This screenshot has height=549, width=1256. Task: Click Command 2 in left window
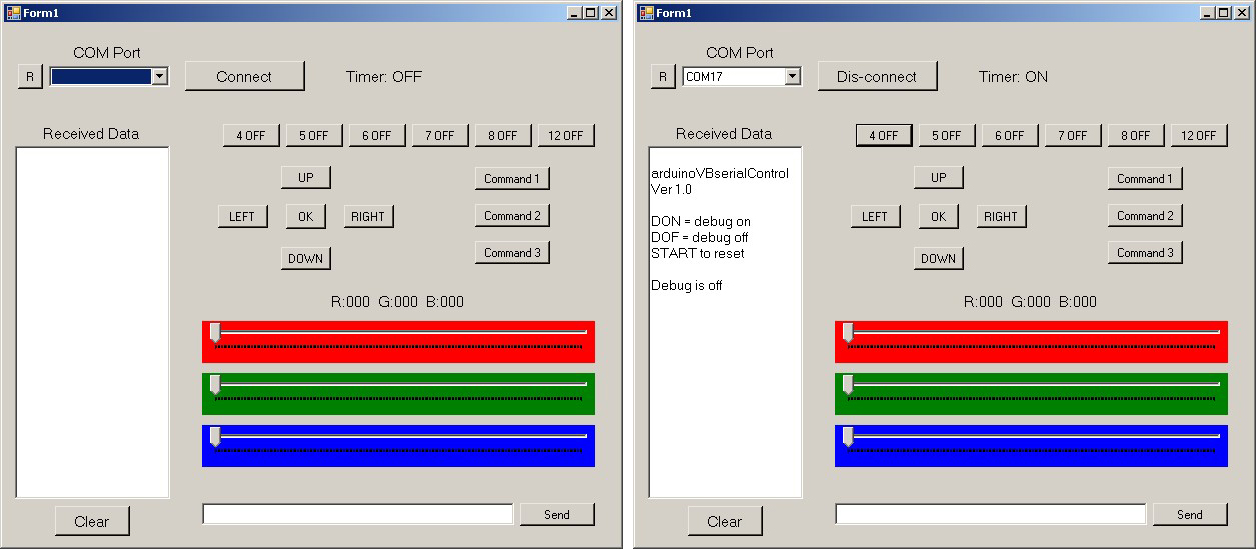[512, 215]
